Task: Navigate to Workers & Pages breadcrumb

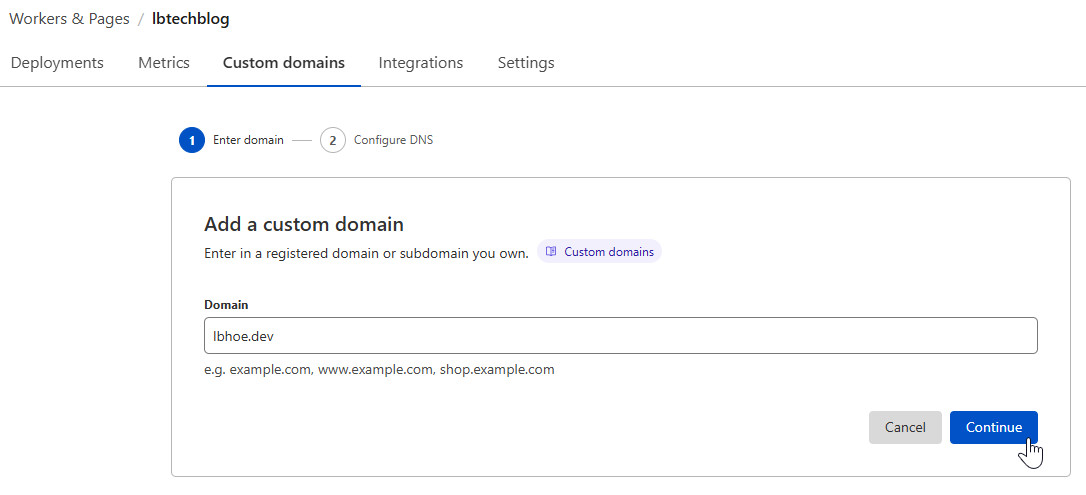Action: coord(69,19)
